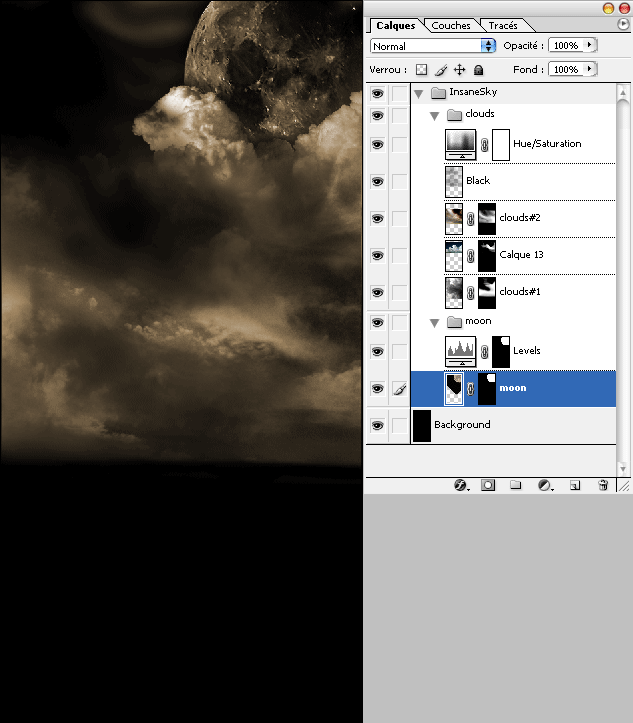Hide the clouds#1 layer

pos(378,292)
